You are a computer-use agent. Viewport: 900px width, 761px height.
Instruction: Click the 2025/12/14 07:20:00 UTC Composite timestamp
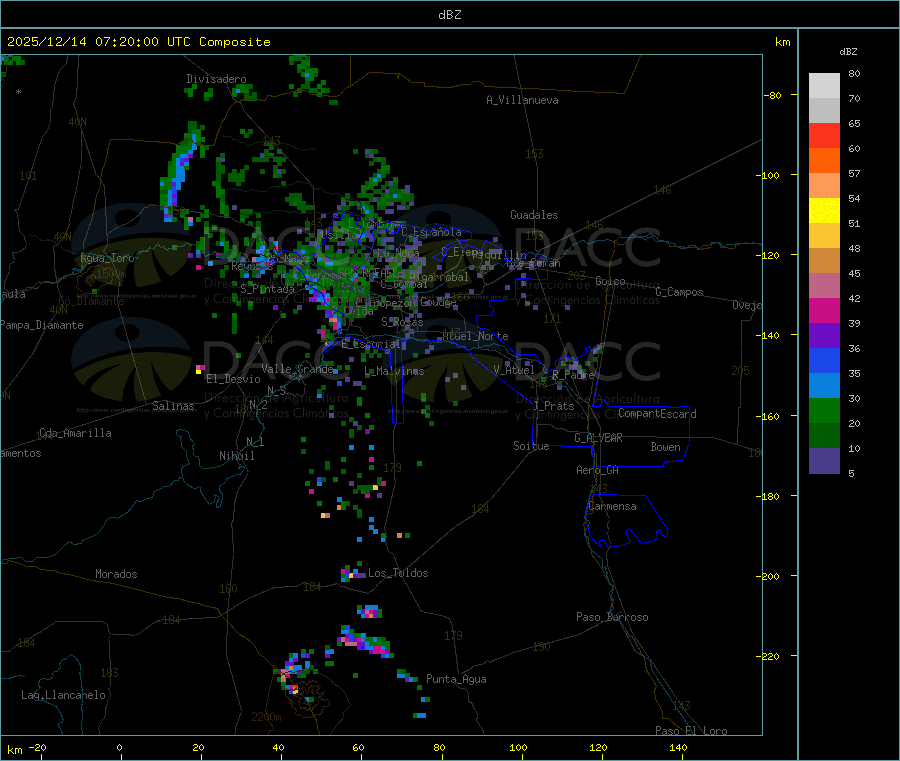138,42
